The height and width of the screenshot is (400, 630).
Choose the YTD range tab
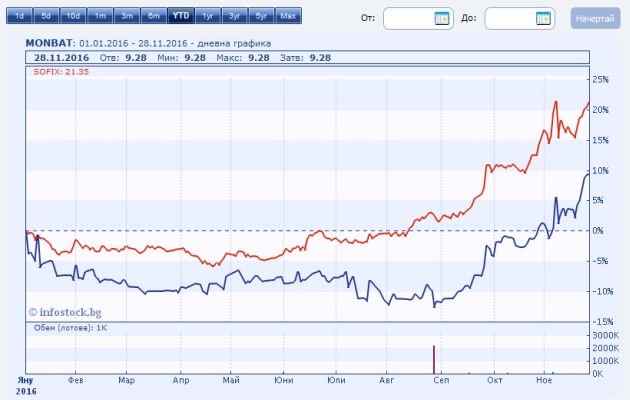(x=181, y=16)
